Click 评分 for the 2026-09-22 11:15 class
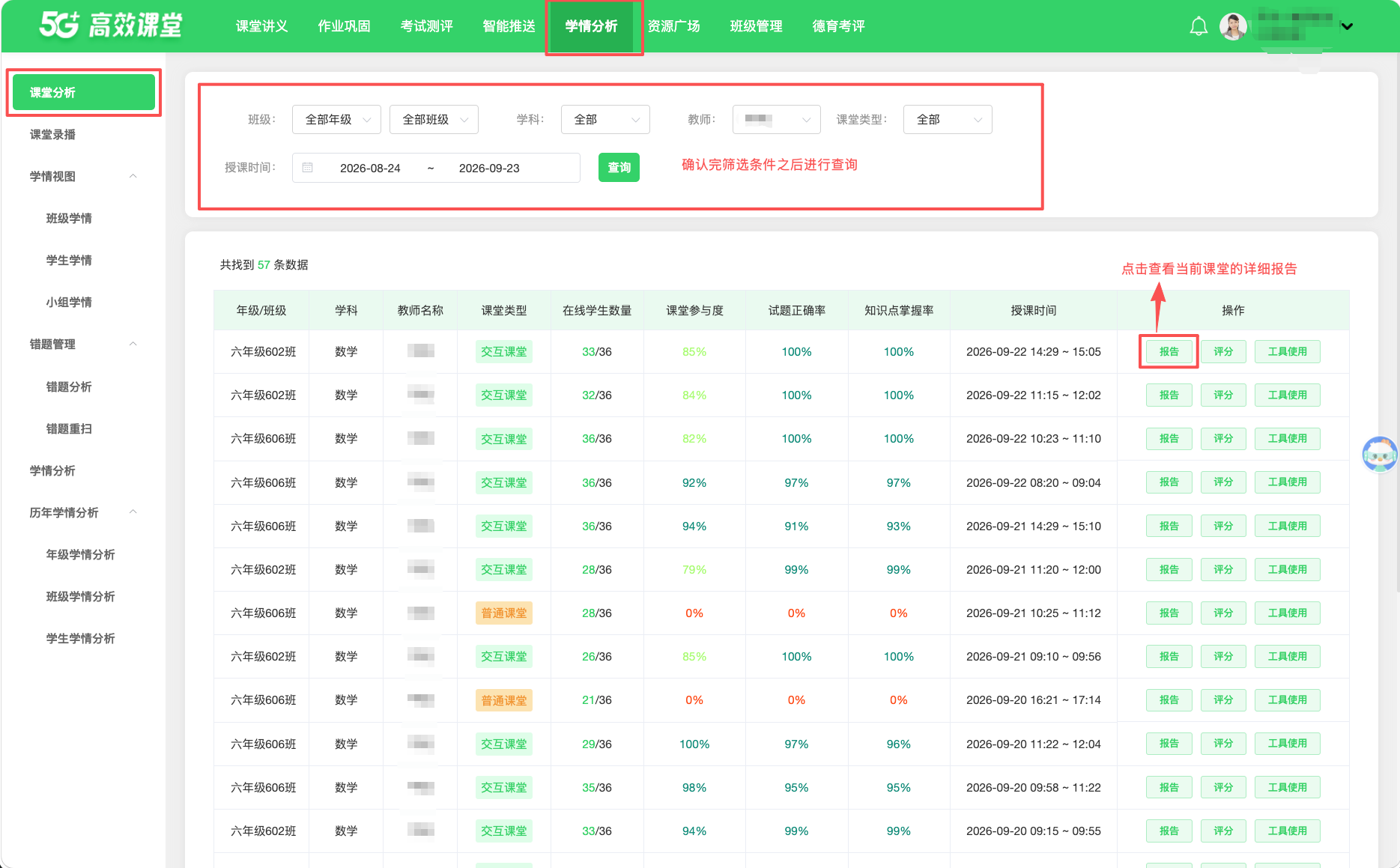Viewport: 1400px width, 868px height. pyautogui.click(x=1223, y=395)
